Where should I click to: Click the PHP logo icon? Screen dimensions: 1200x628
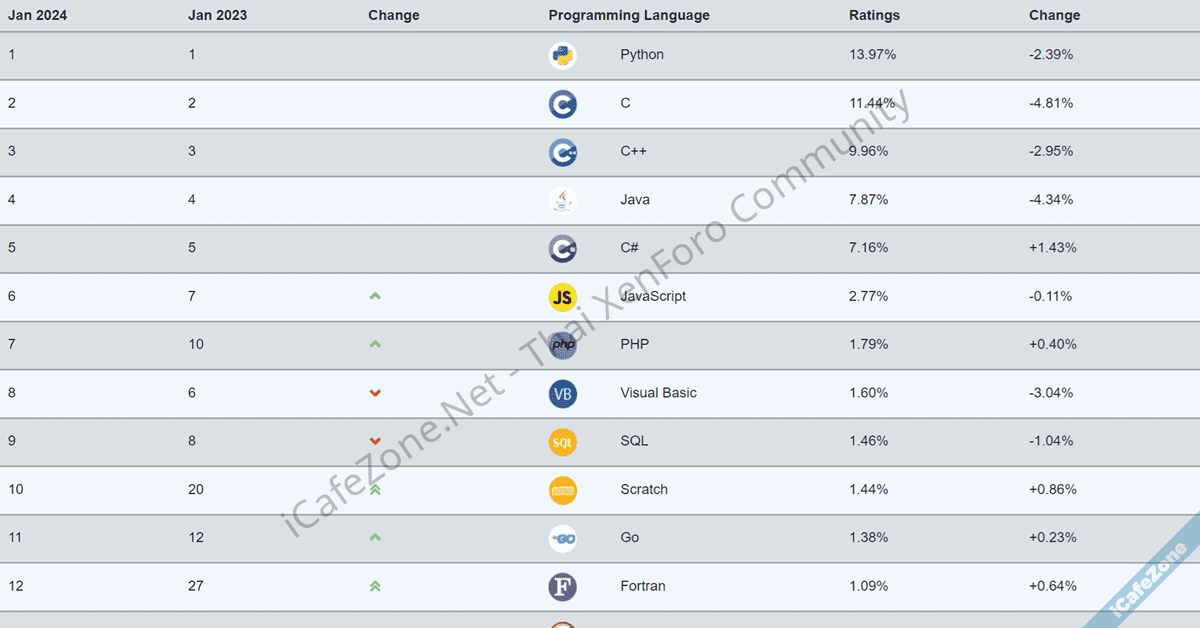click(x=562, y=345)
